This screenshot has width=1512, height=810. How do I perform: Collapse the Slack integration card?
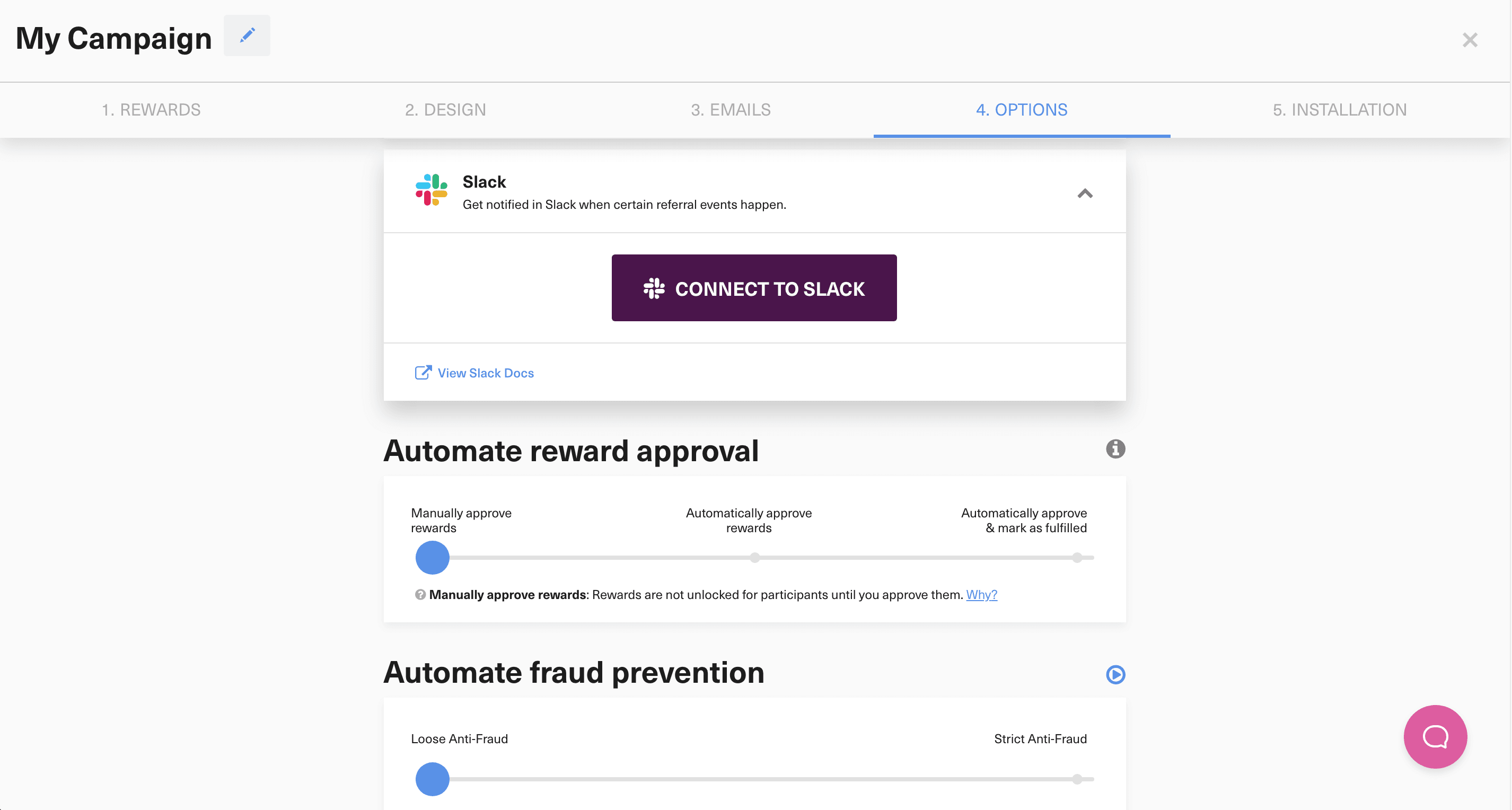[1085, 193]
